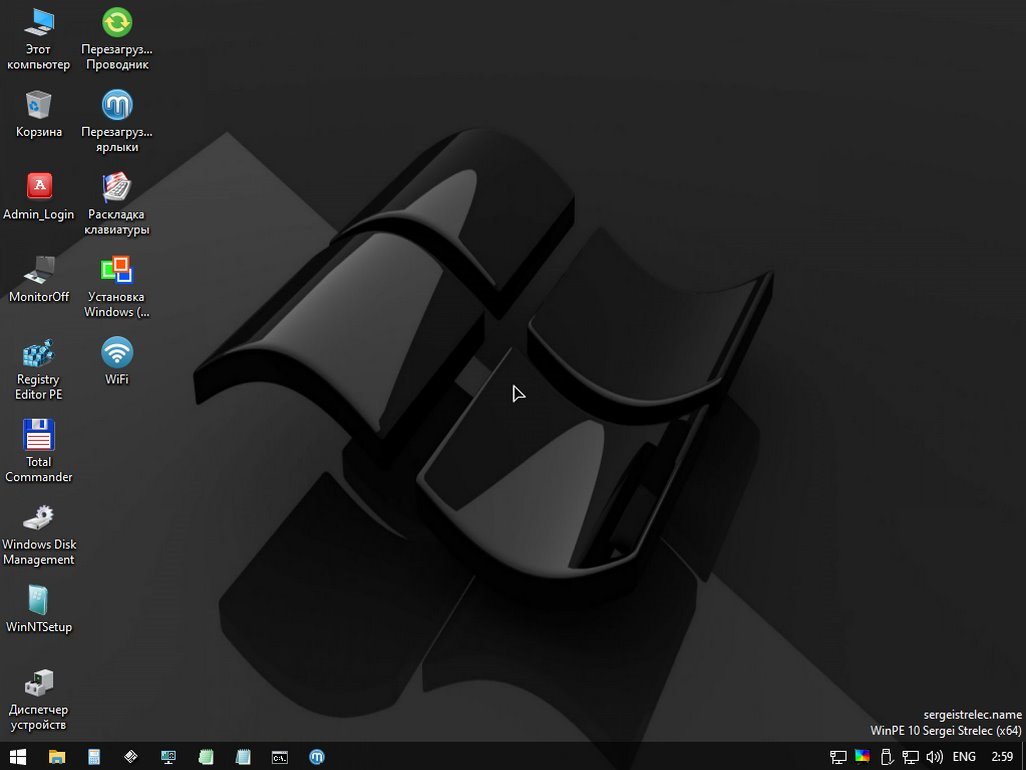The image size is (1026, 770).
Task: Select the Registry Editor PE icon
Action: tap(39, 354)
